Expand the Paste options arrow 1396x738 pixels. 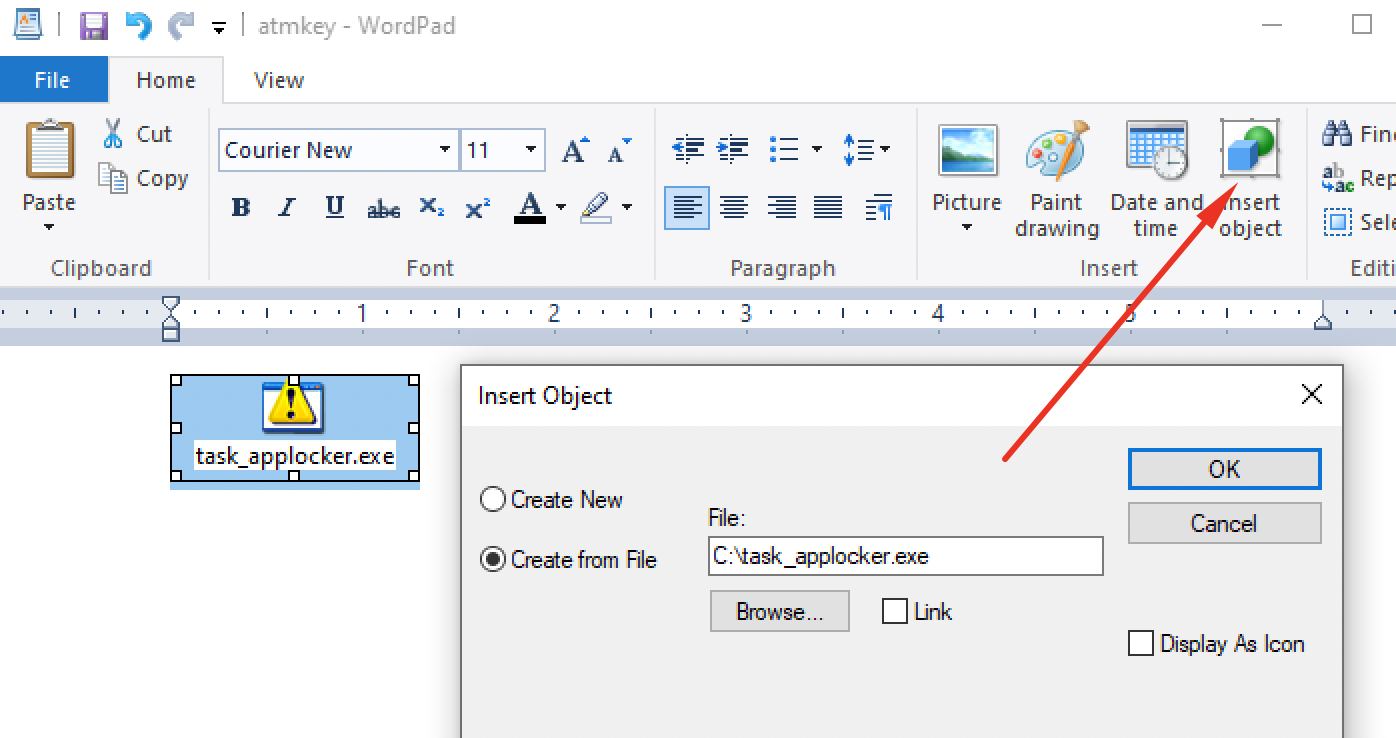coord(49,228)
